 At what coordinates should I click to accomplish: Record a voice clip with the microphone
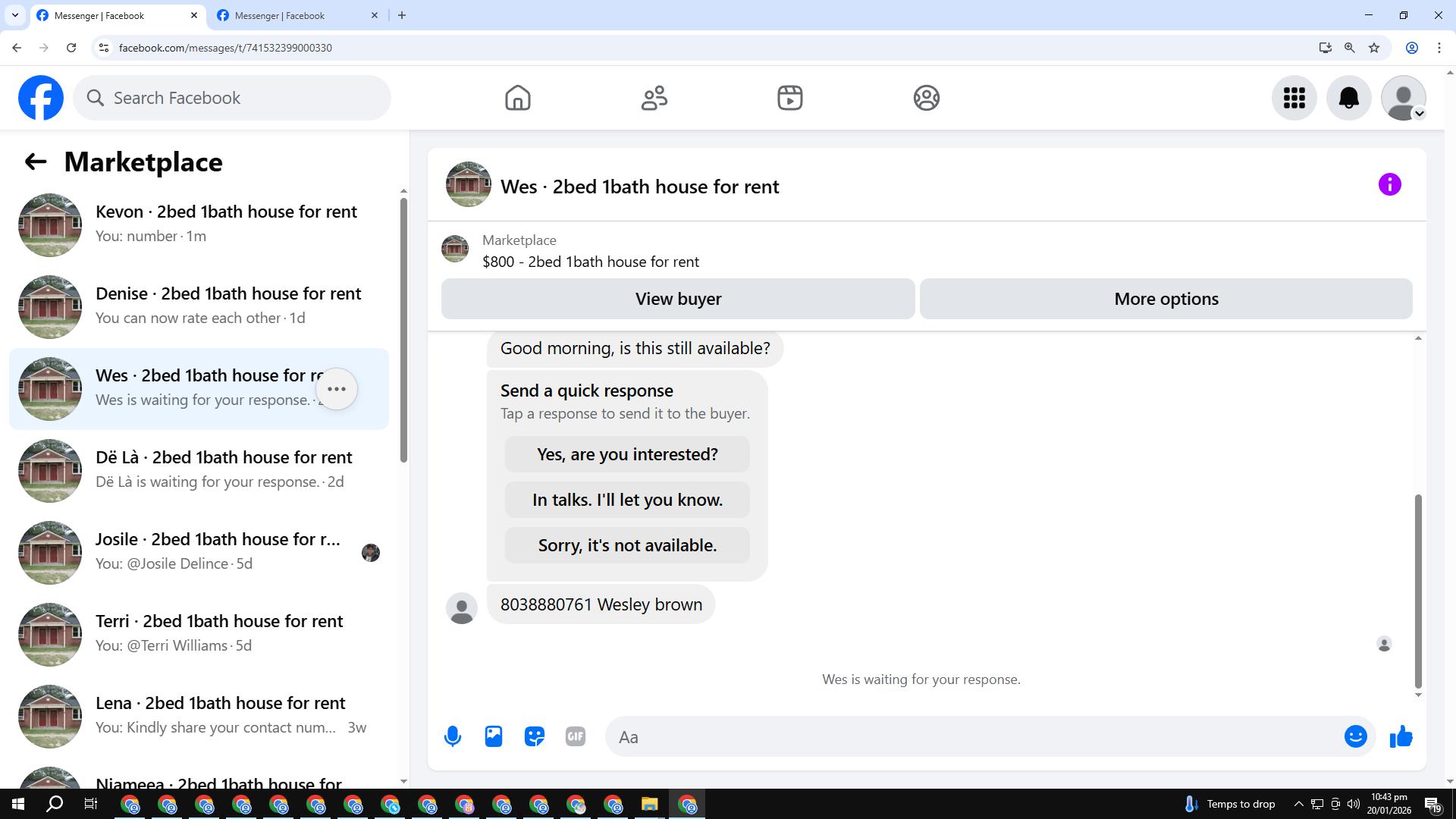[x=453, y=736]
